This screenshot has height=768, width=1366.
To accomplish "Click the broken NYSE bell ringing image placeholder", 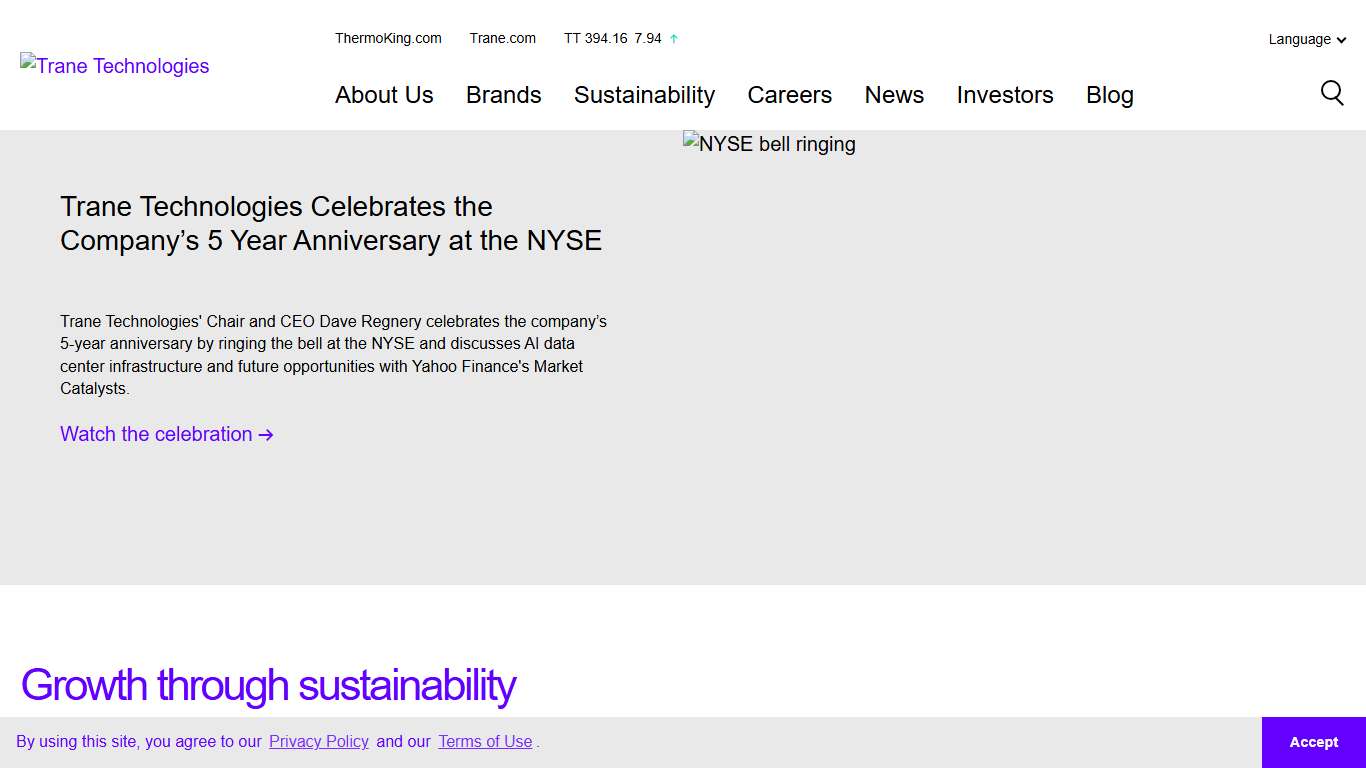I will coord(769,144).
